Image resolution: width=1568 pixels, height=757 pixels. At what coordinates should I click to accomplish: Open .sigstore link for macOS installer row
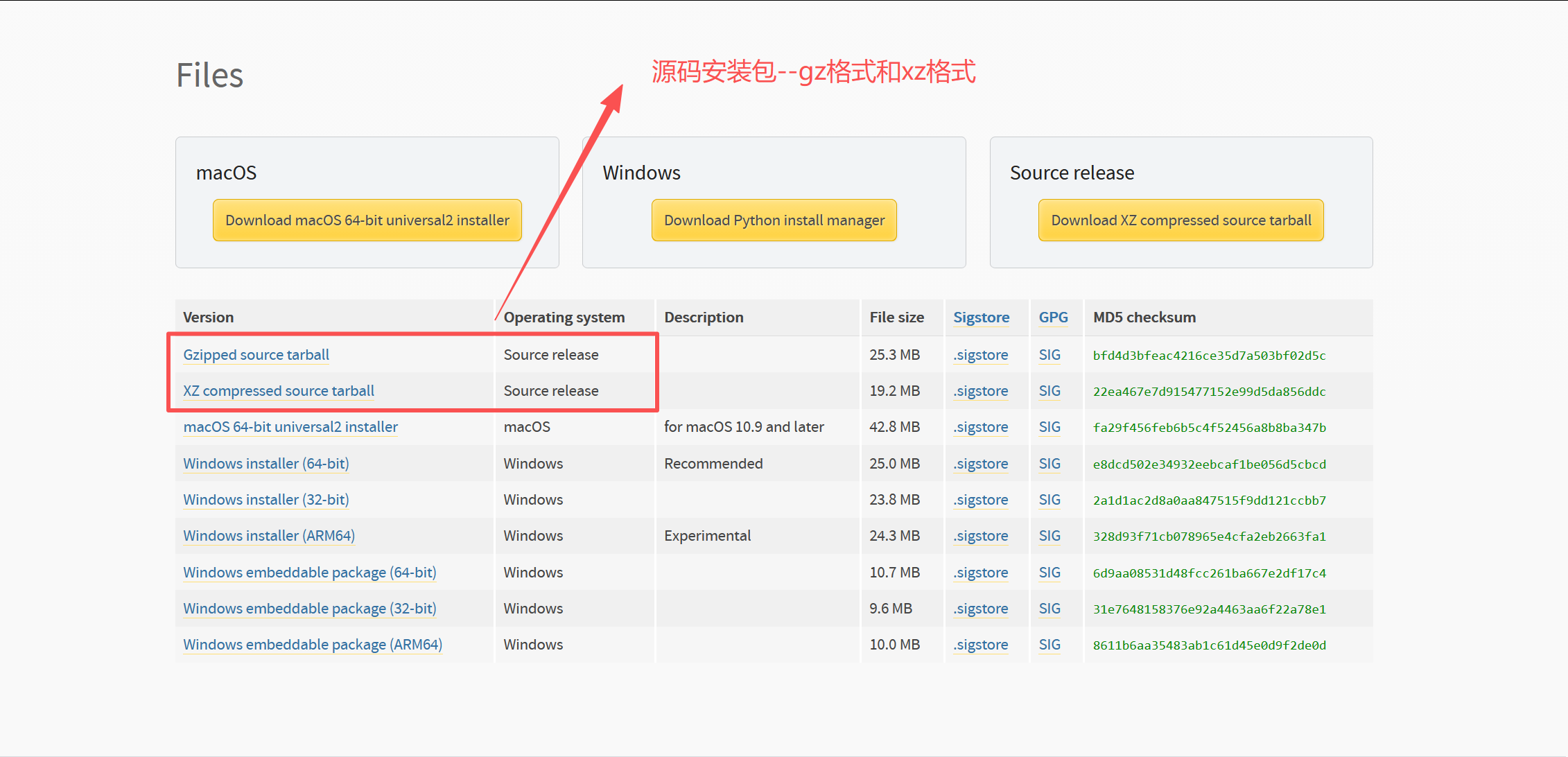point(981,427)
